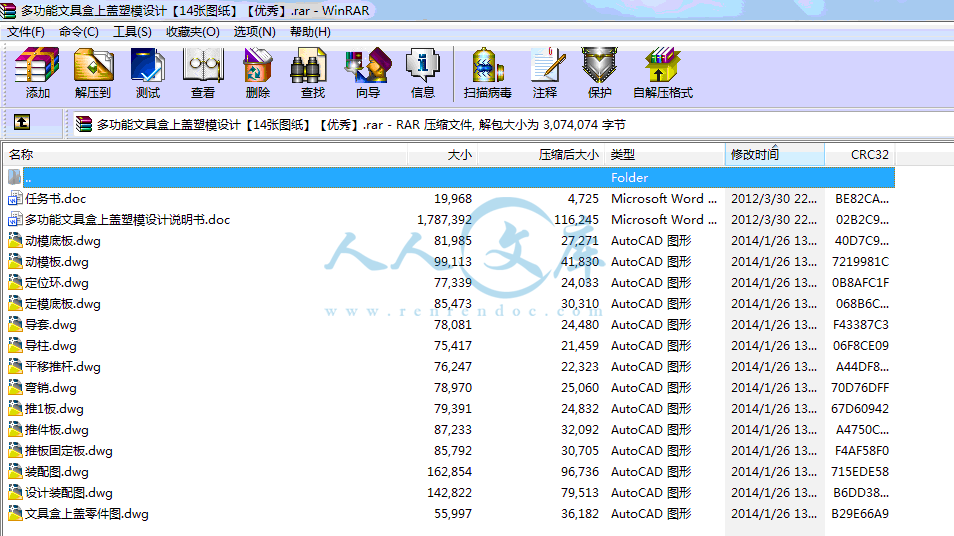Screen dimensions: 954x536
Task: Click the AutoCAD icon beside 装配图.dwg
Action: click(x=15, y=472)
